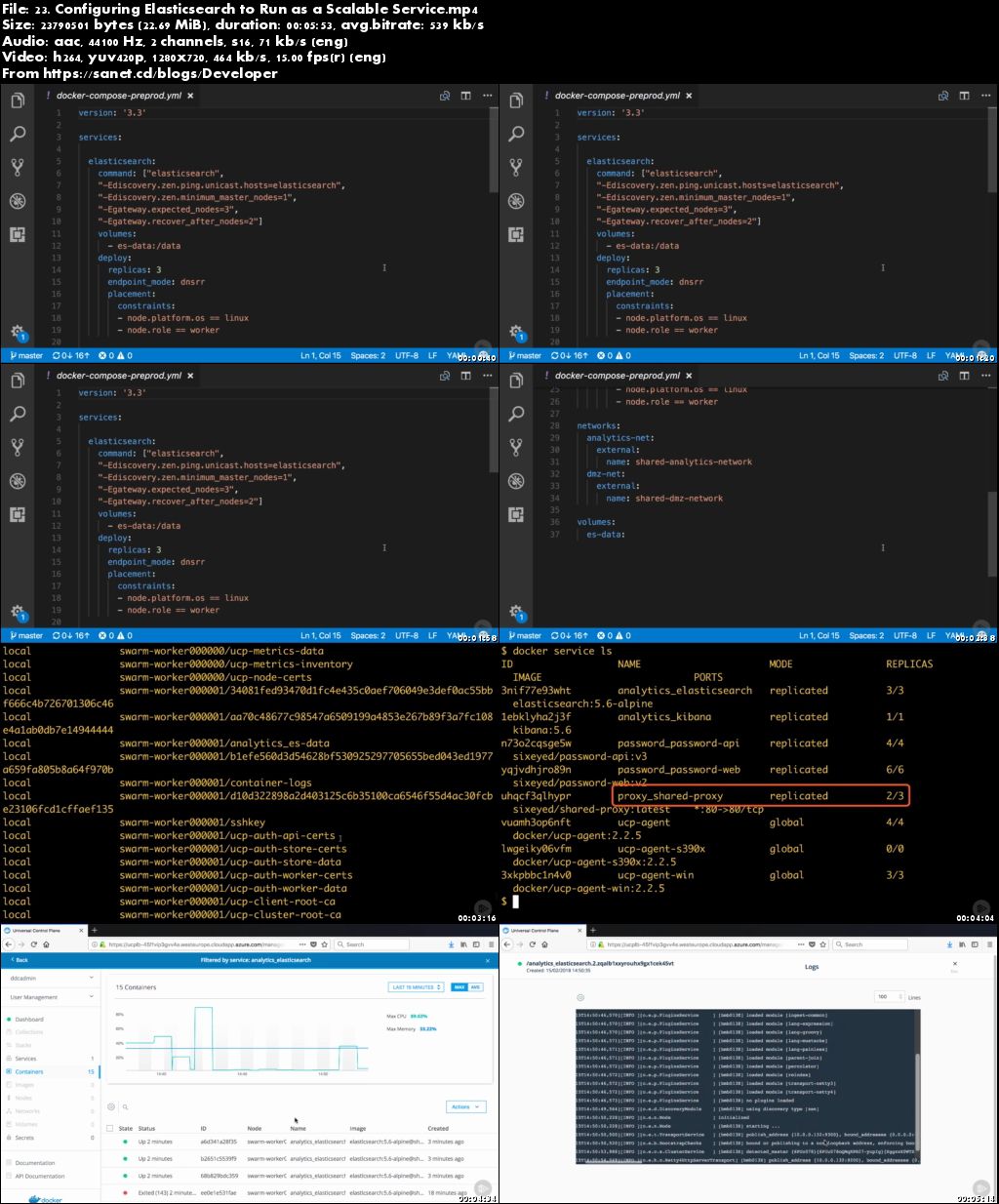Click the Lines count stepper showing 100
Screen dimensions: 999x1204
click(x=890, y=996)
